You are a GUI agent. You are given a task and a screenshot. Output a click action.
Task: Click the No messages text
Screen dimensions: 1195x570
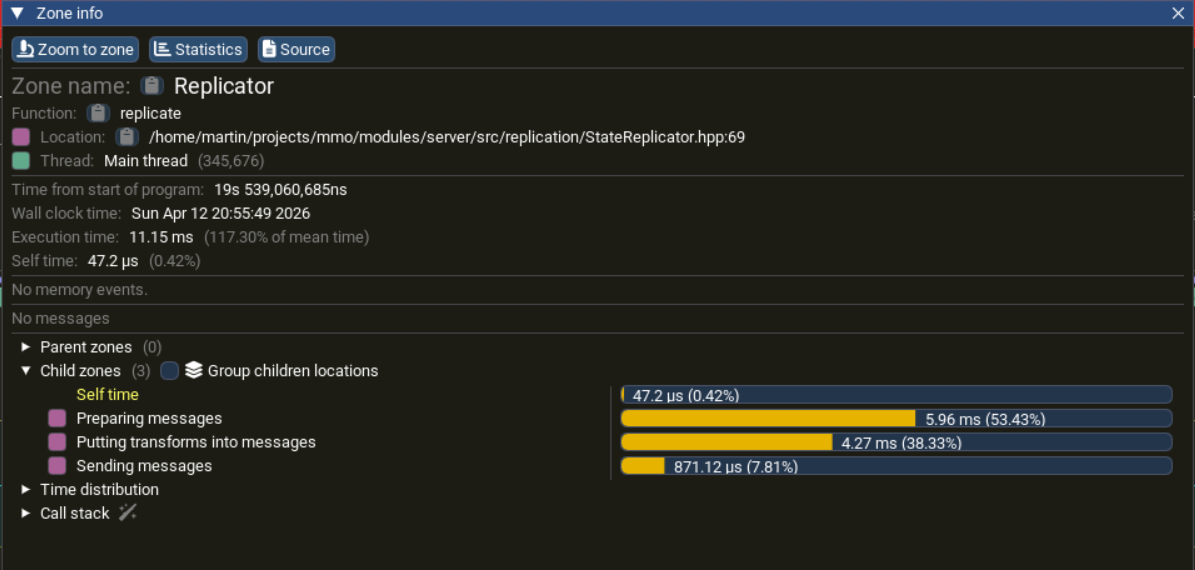pyautogui.click(x=61, y=319)
